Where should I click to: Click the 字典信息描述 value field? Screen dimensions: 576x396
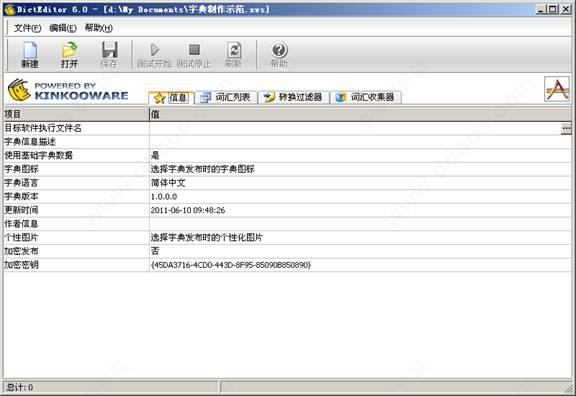point(360,142)
